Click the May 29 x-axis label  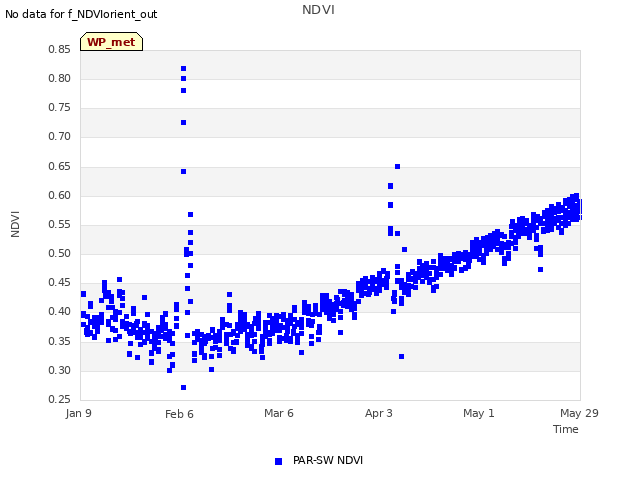pos(579,413)
